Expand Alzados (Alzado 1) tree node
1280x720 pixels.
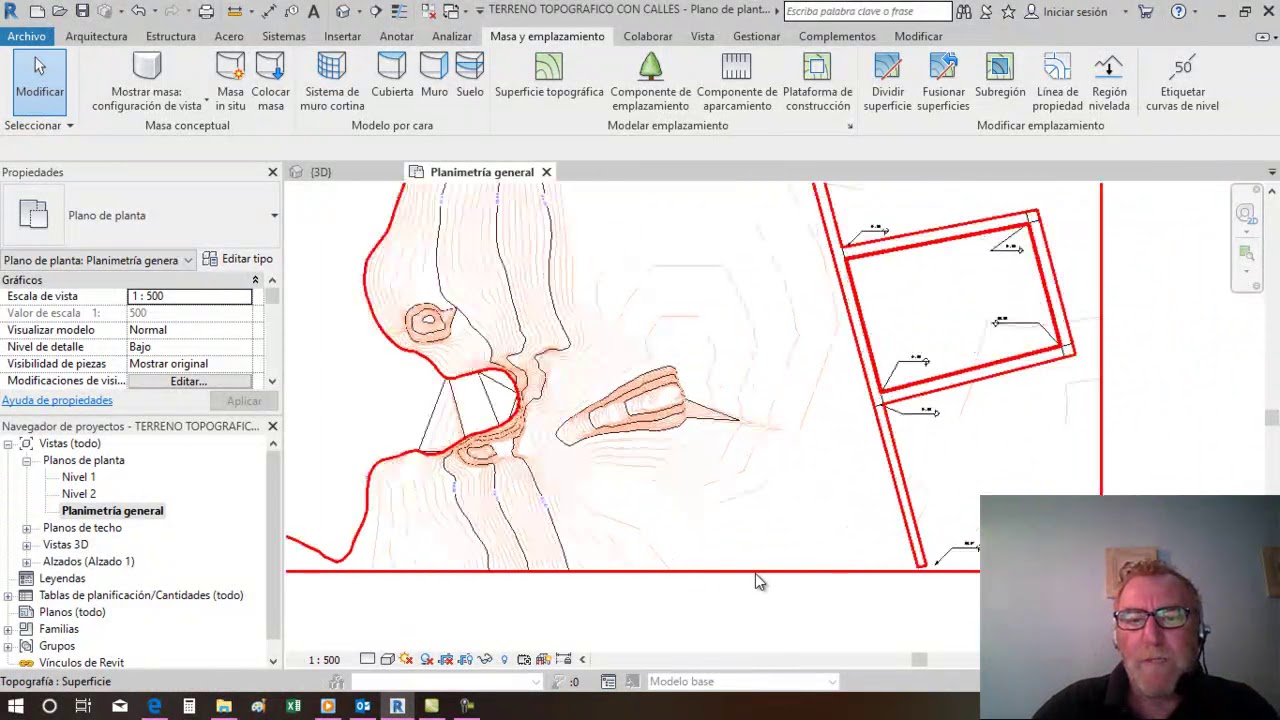click(27, 562)
